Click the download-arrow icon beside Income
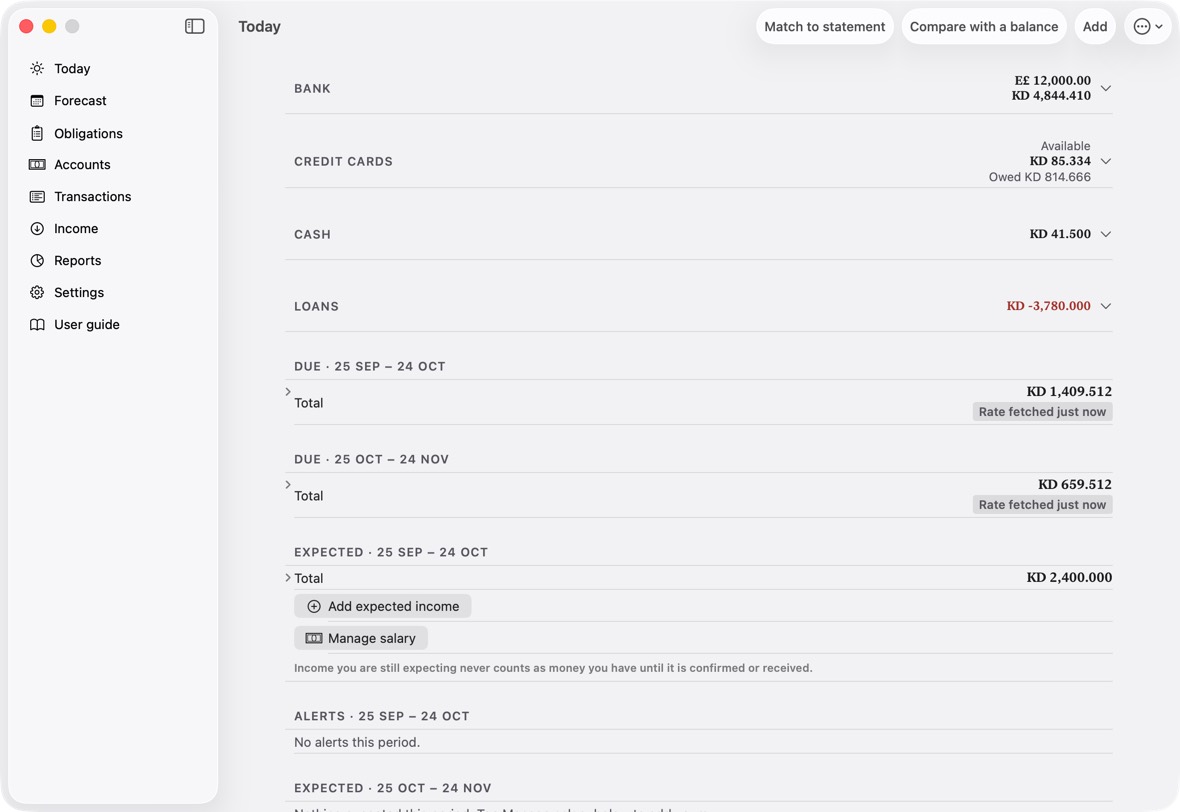Viewport: 1180px width, 812px height. [37, 229]
